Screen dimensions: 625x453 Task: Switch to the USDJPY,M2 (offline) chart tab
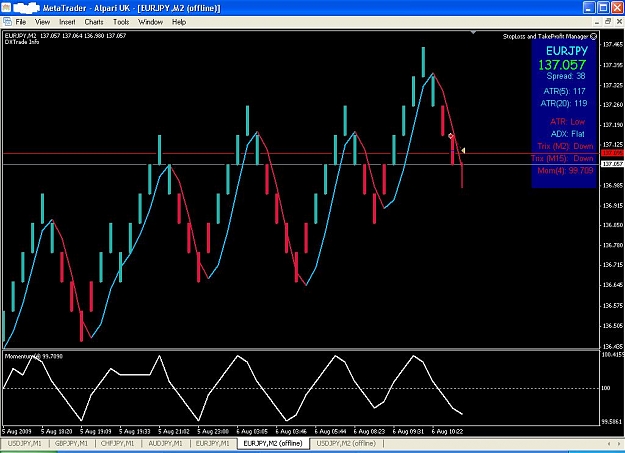pos(346,443)
